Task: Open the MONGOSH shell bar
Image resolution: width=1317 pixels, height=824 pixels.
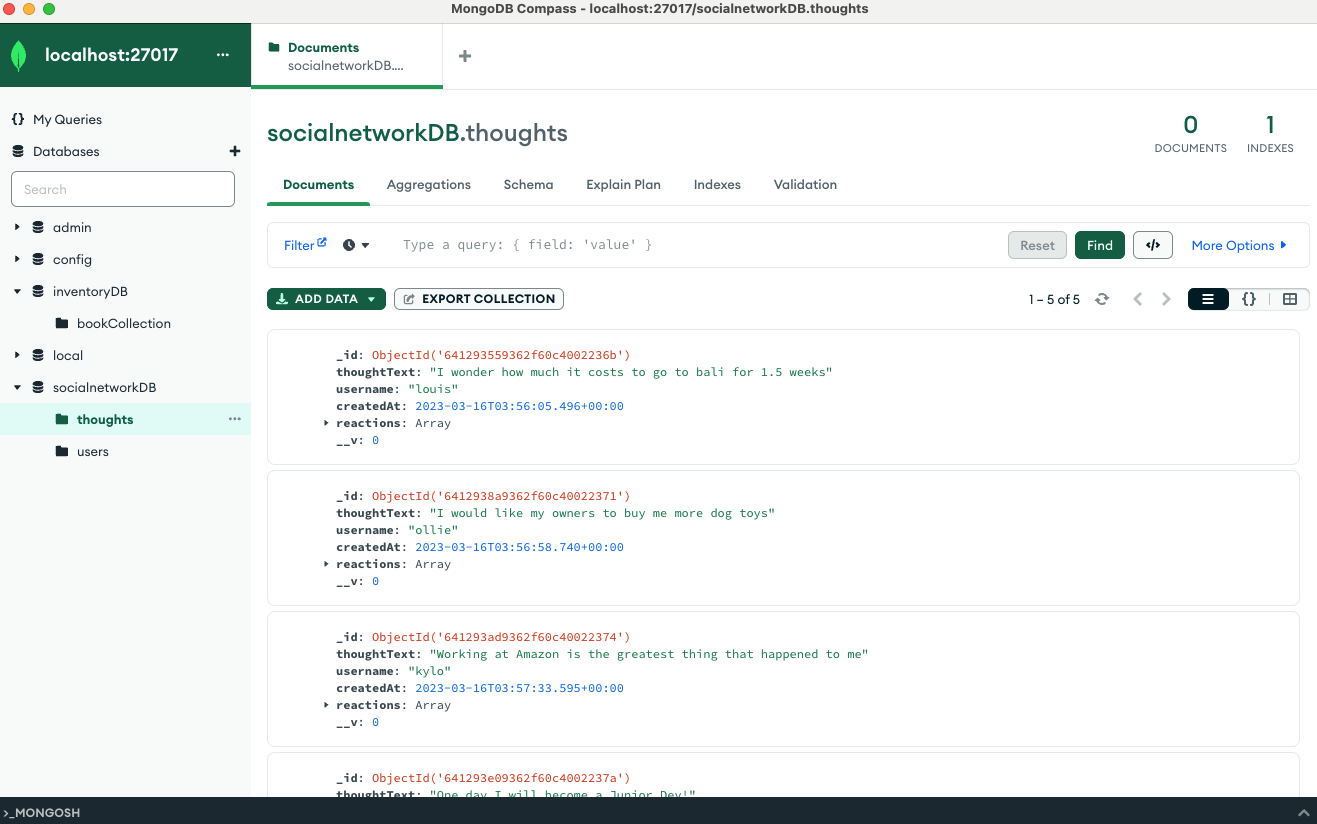Action: coord(40,812)
